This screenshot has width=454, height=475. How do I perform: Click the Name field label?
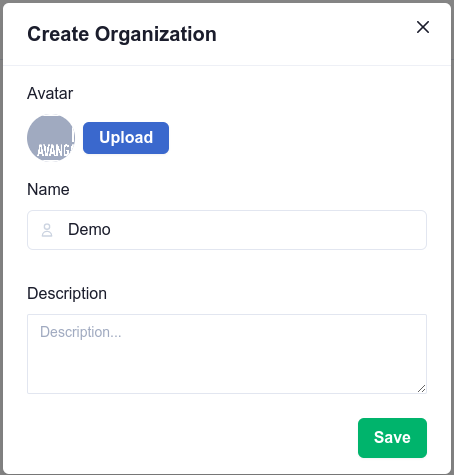[48, 189]
